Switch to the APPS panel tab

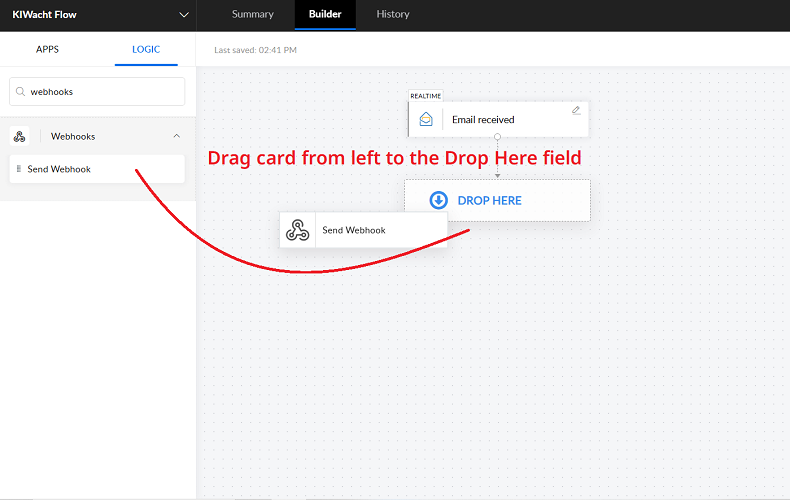tap(47, 49)
